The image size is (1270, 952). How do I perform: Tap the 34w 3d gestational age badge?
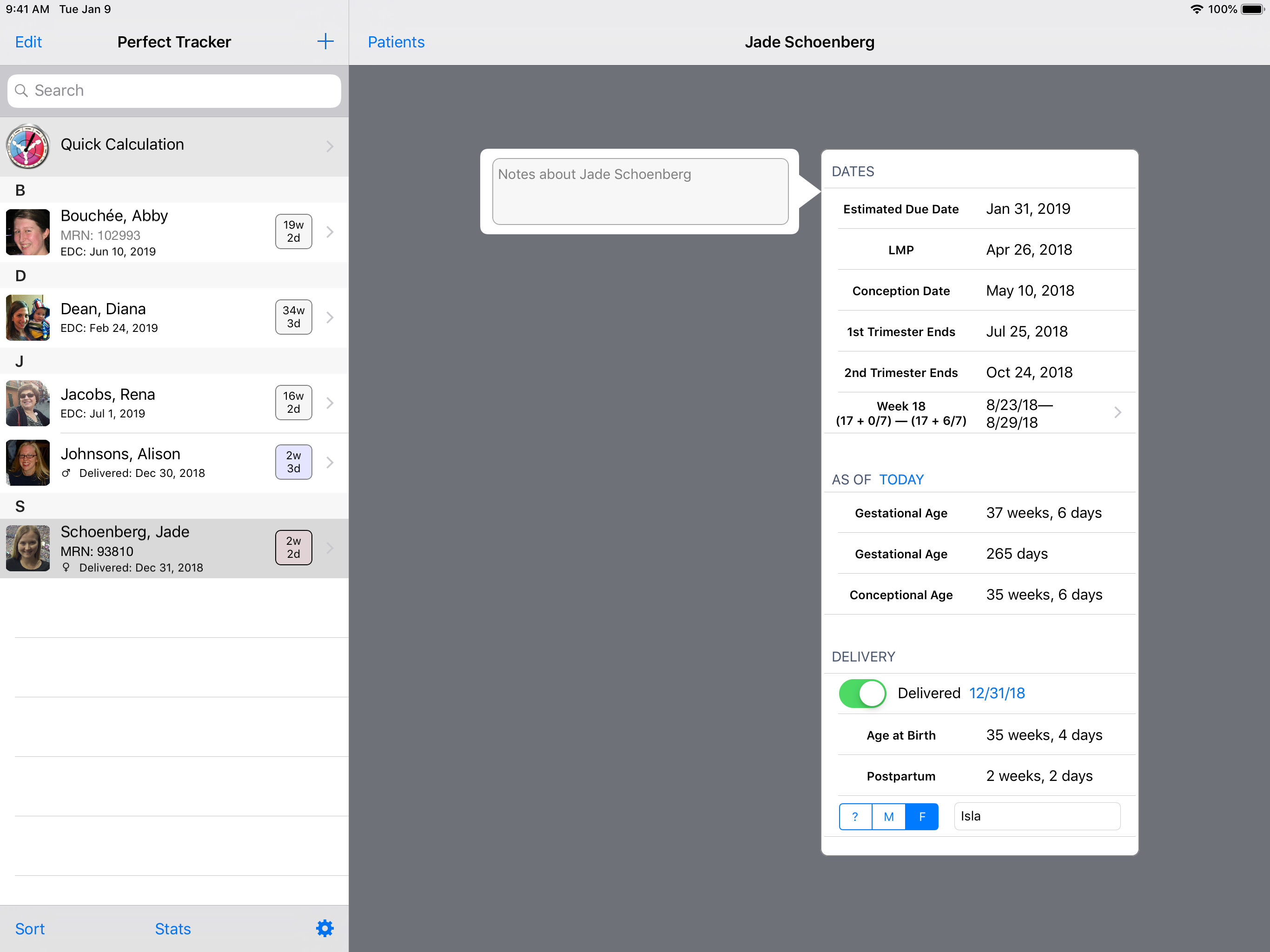293,317
